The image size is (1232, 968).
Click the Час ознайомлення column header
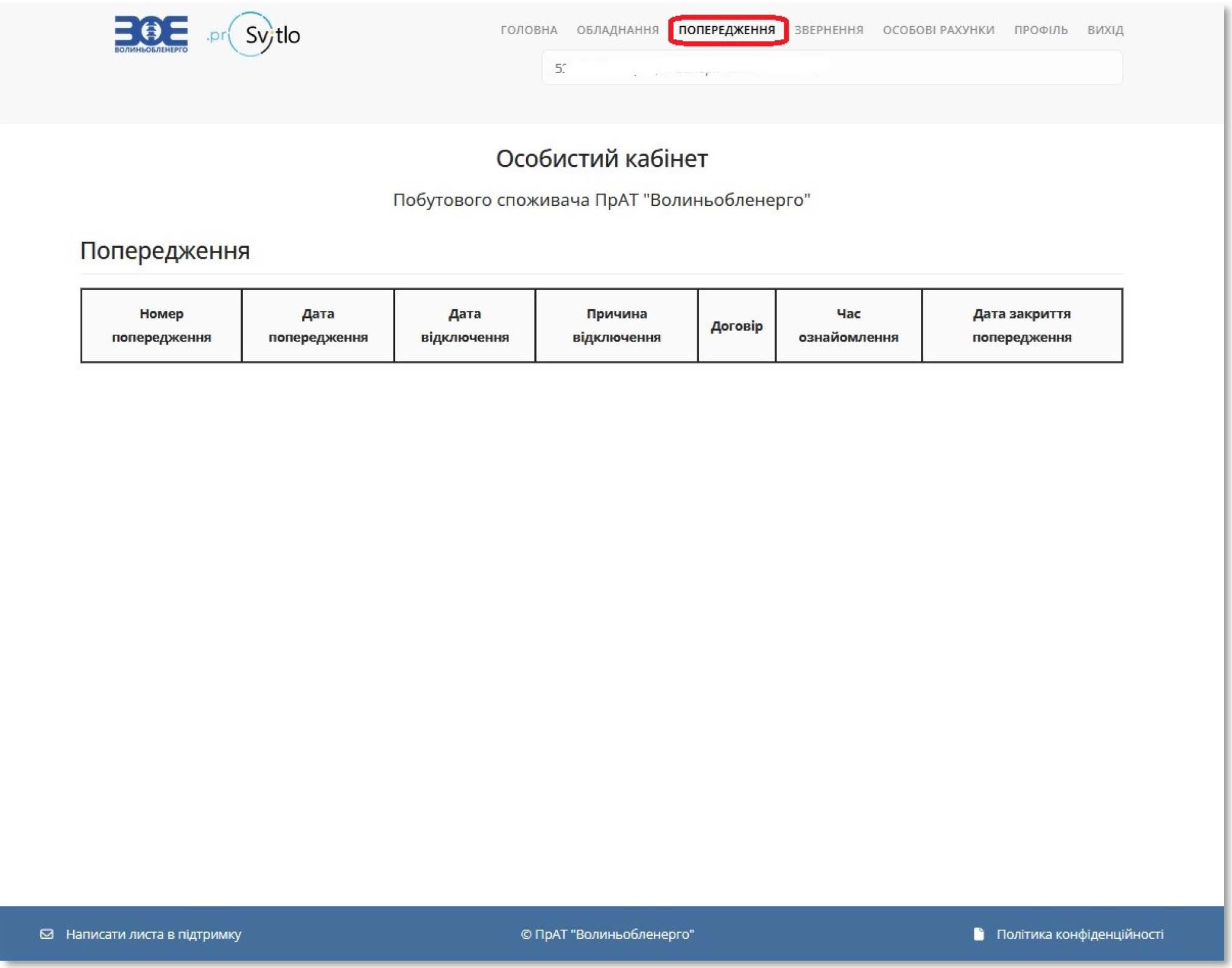(848, 326)
